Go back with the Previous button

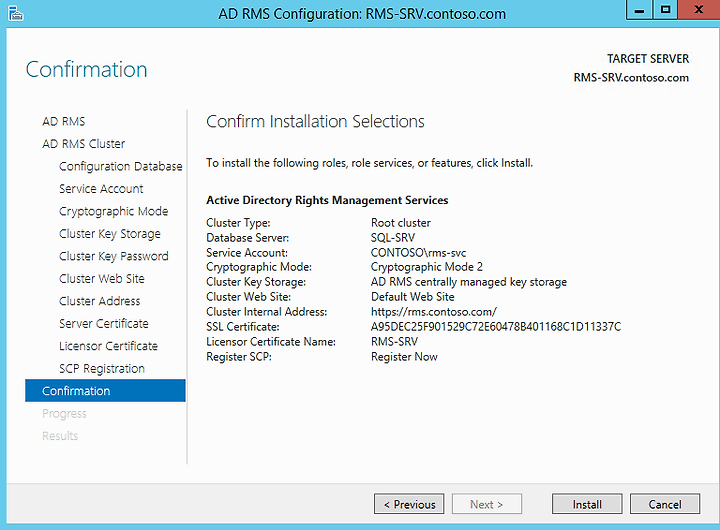(409, 504)
